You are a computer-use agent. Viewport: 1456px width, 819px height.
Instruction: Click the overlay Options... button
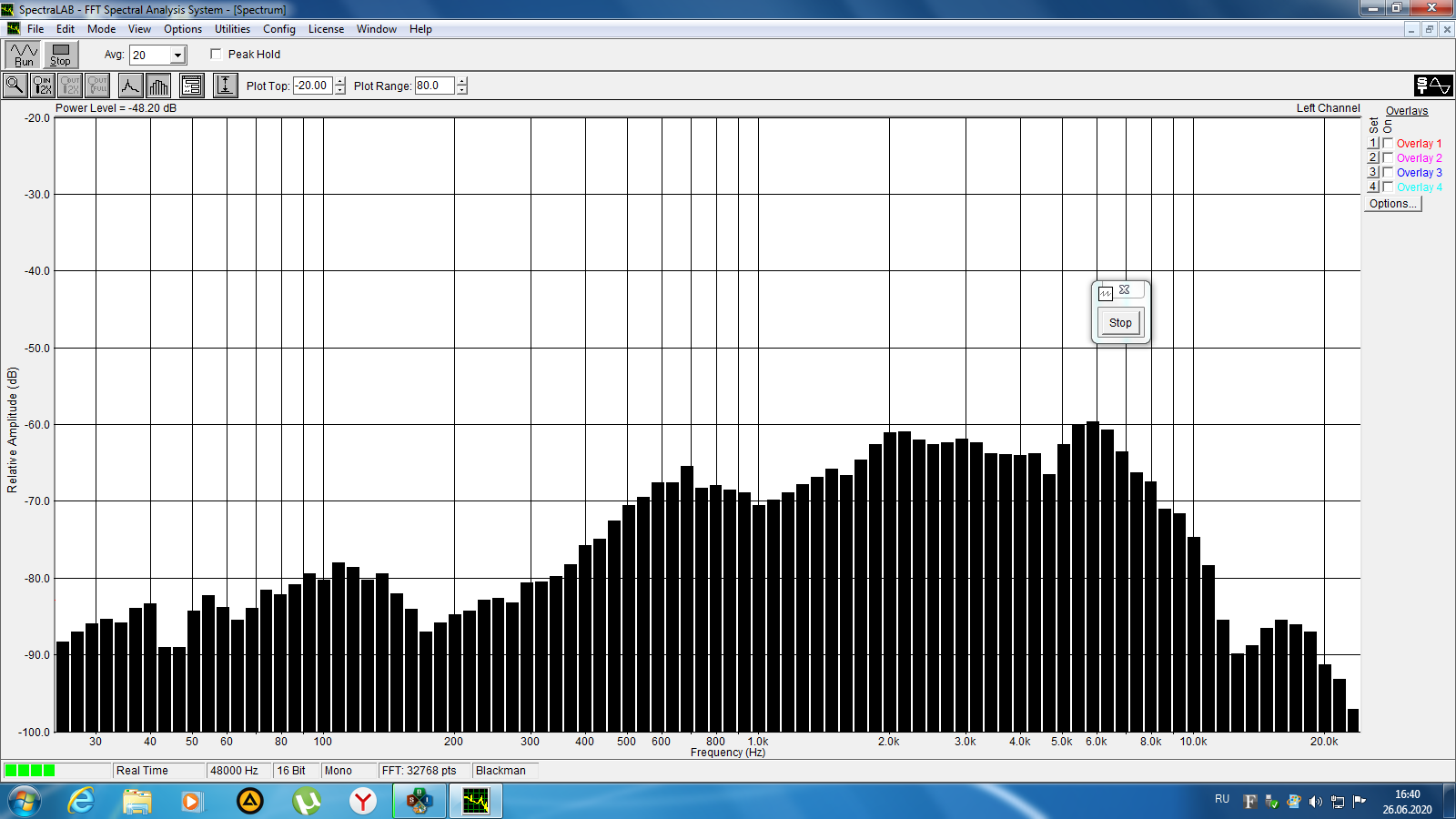coord(1393,204)
